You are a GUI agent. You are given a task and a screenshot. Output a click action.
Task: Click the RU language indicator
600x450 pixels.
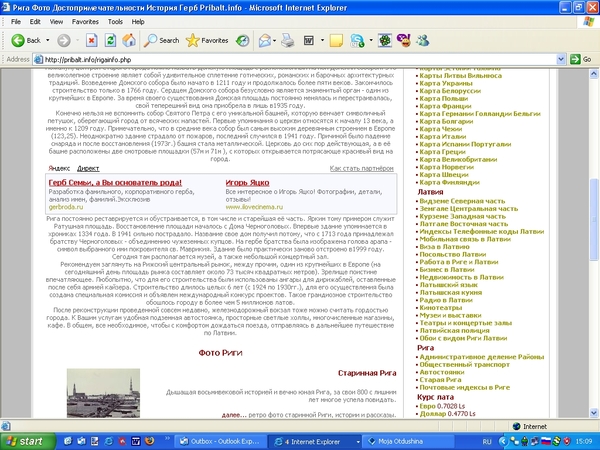click(x=487, y=442)
